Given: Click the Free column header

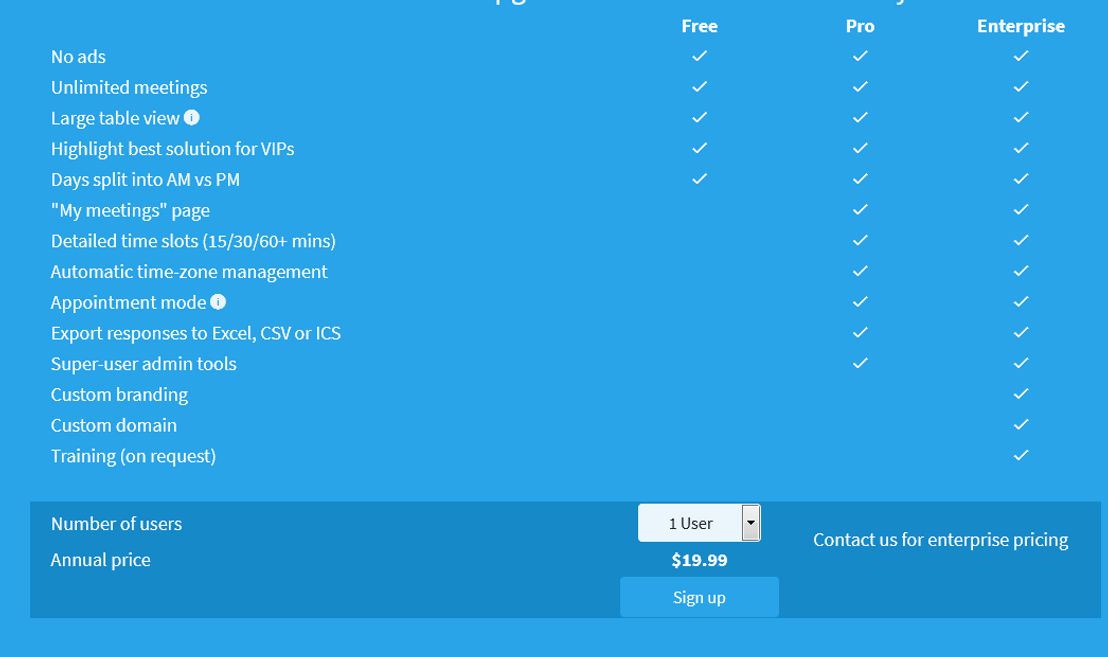Looking at the screenshot, I should click(x=699, y=26).
